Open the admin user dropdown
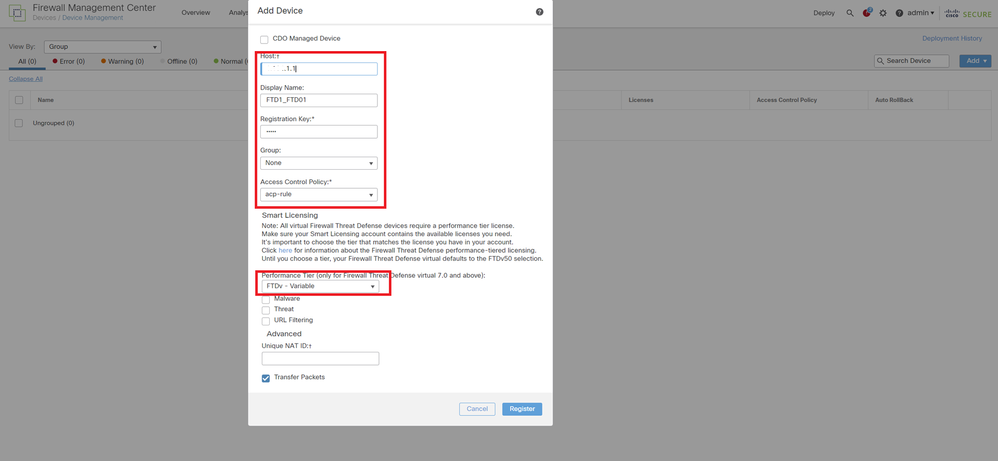The image size is (998, 461). [920, 13]
